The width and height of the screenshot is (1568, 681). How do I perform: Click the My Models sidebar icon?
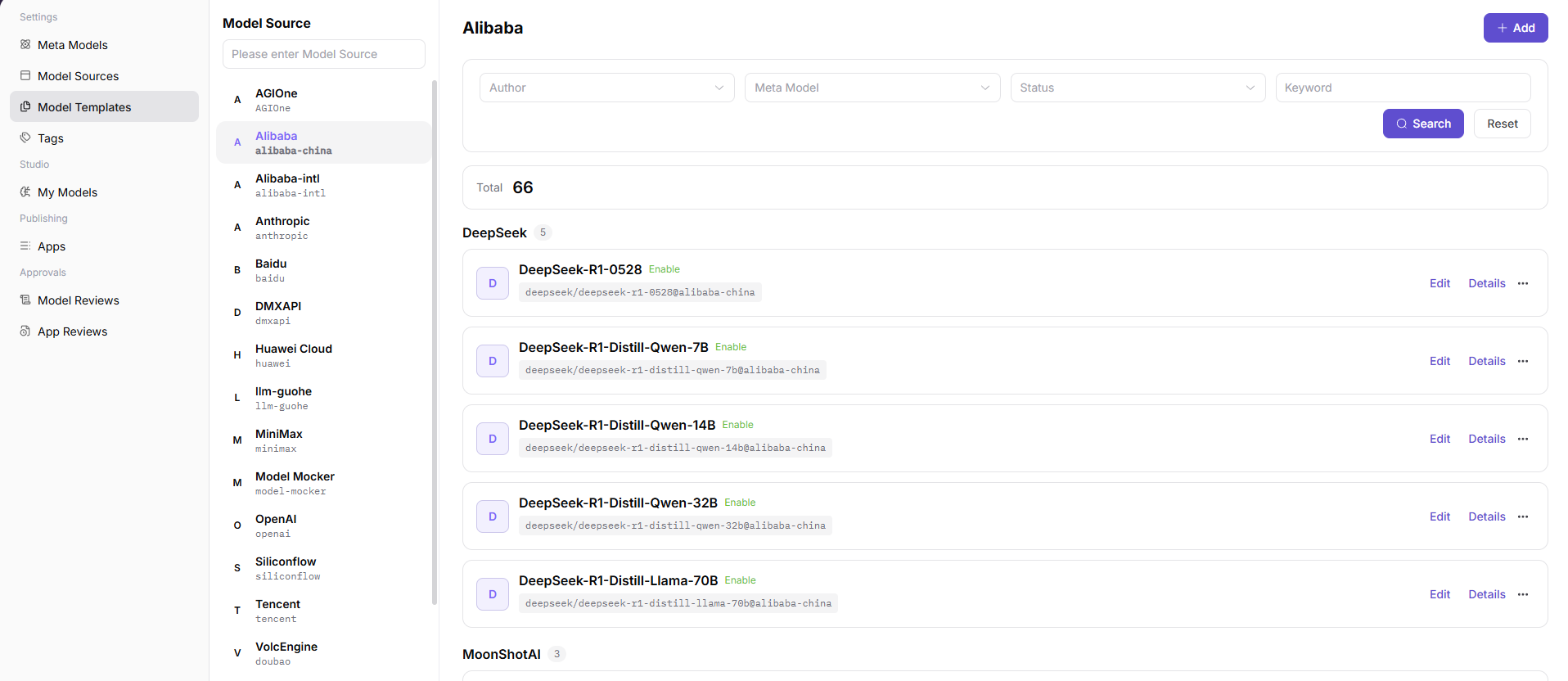[25, 192]
